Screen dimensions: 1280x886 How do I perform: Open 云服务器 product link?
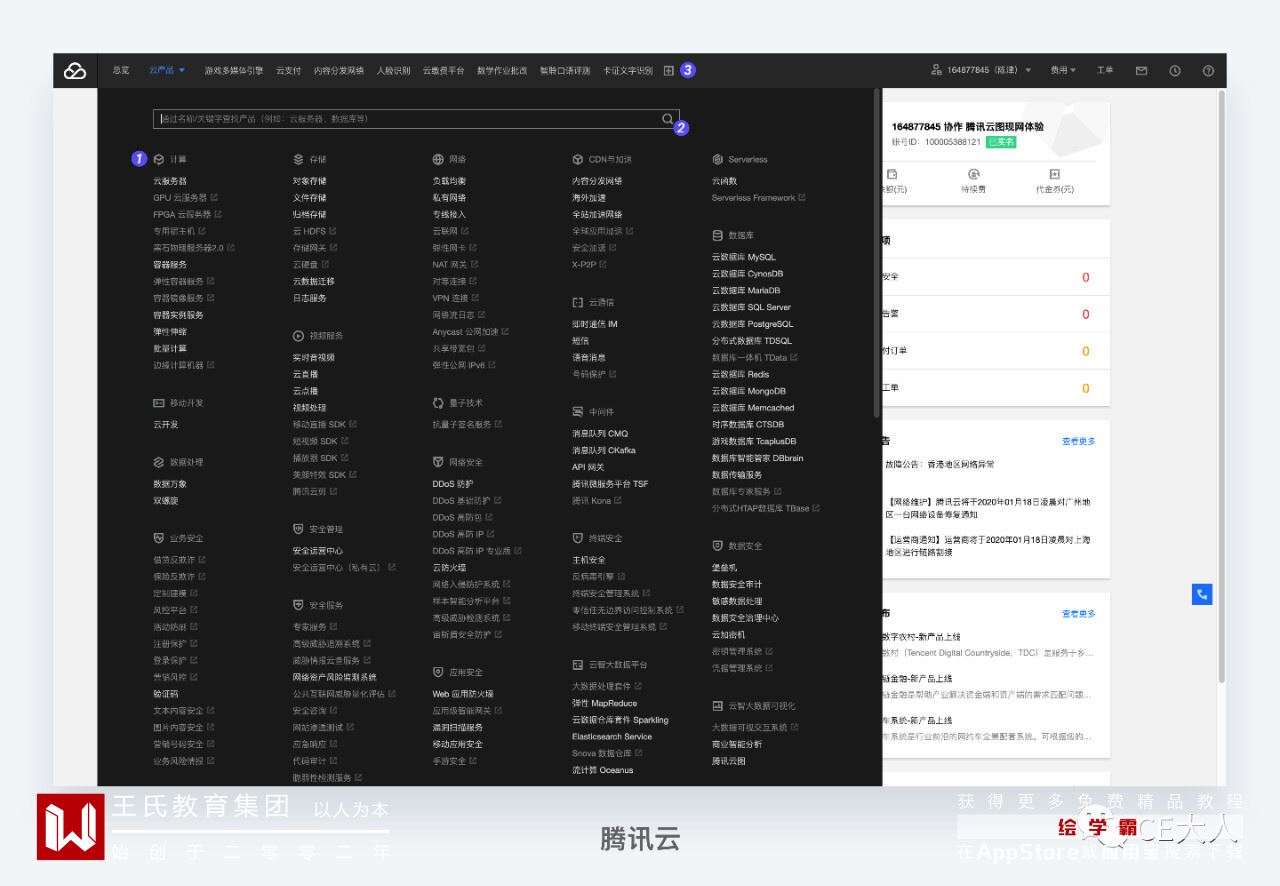click(x=170, y=181)
